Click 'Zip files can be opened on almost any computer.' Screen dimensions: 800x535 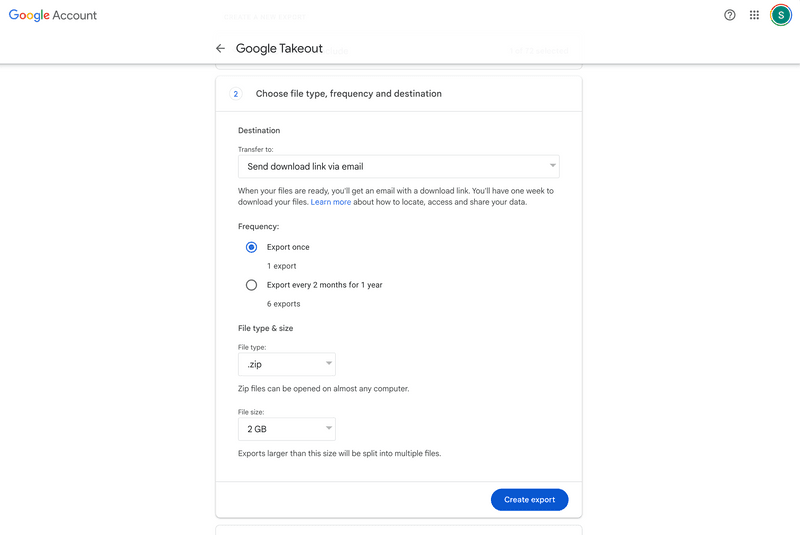coord(323,389)
